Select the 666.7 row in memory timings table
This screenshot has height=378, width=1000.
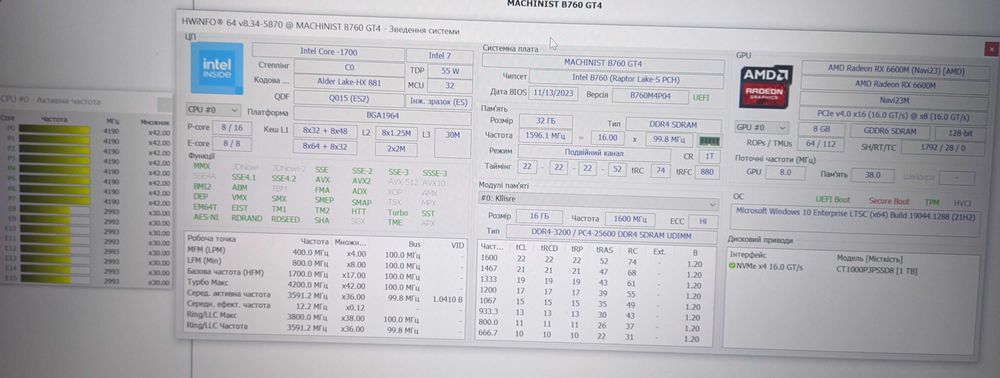coord(594,337)
